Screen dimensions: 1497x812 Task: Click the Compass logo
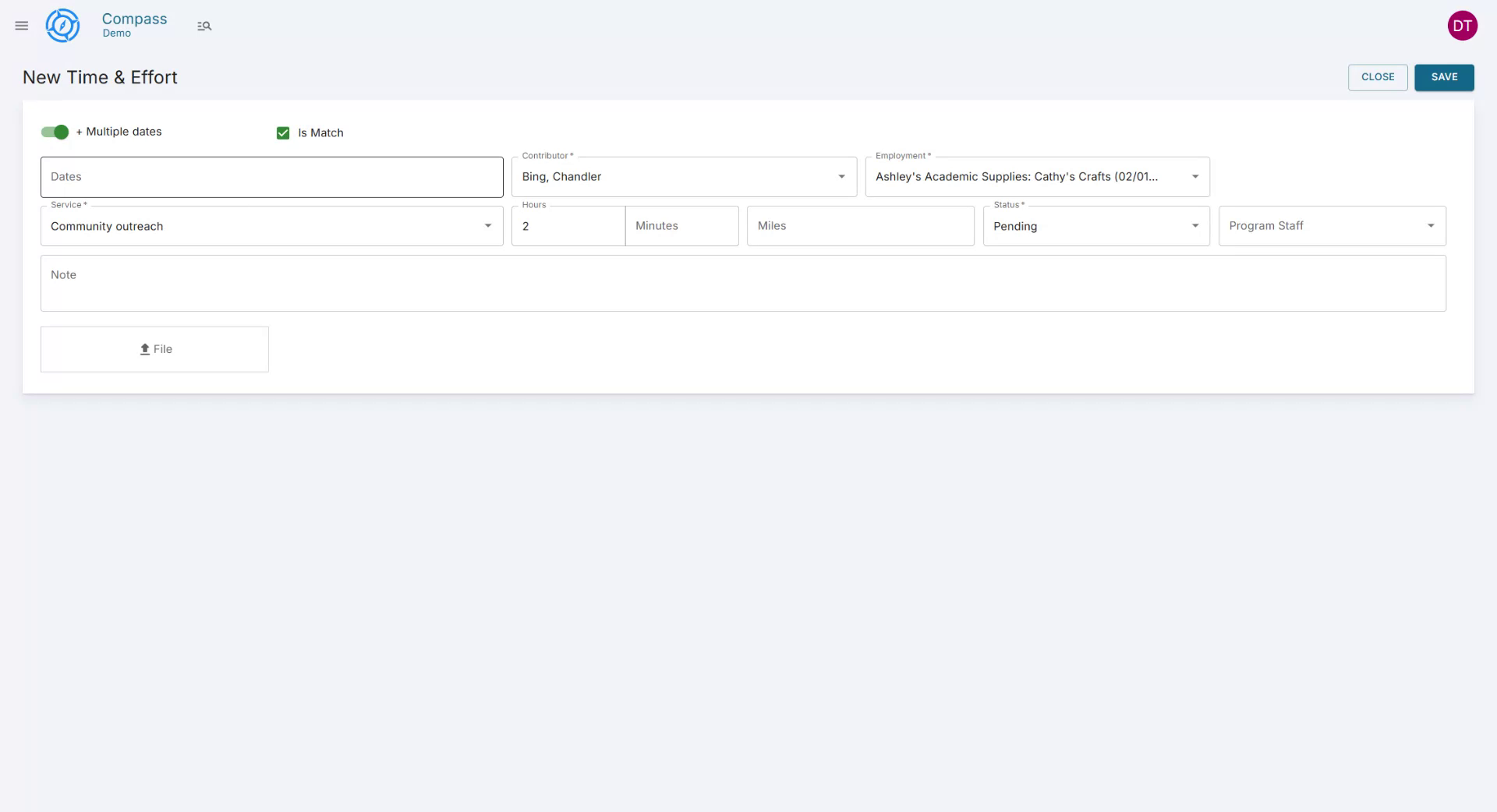62,25
